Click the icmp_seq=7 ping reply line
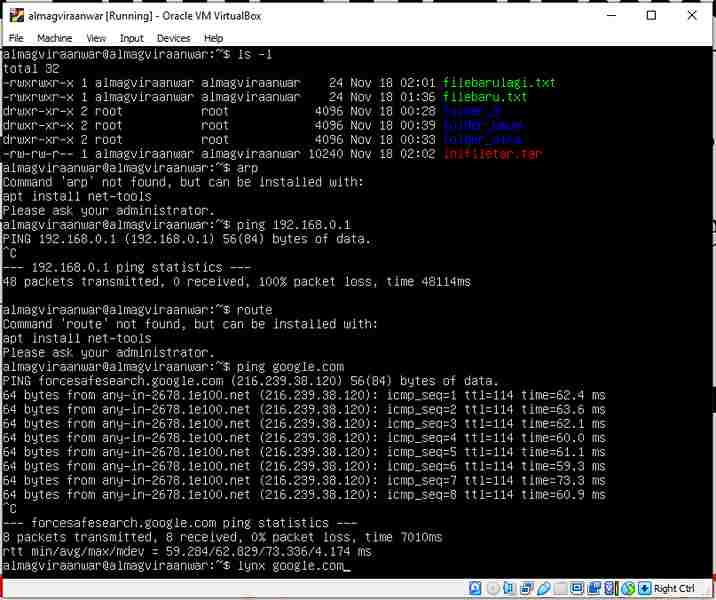The width and height of the screenshot is (716, 600). pyautogui.click(x=304, y=480)
